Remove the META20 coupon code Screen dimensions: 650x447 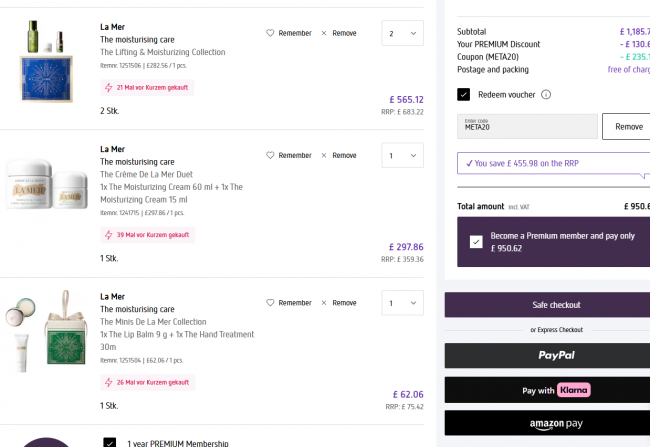click(x=628, y=127)
